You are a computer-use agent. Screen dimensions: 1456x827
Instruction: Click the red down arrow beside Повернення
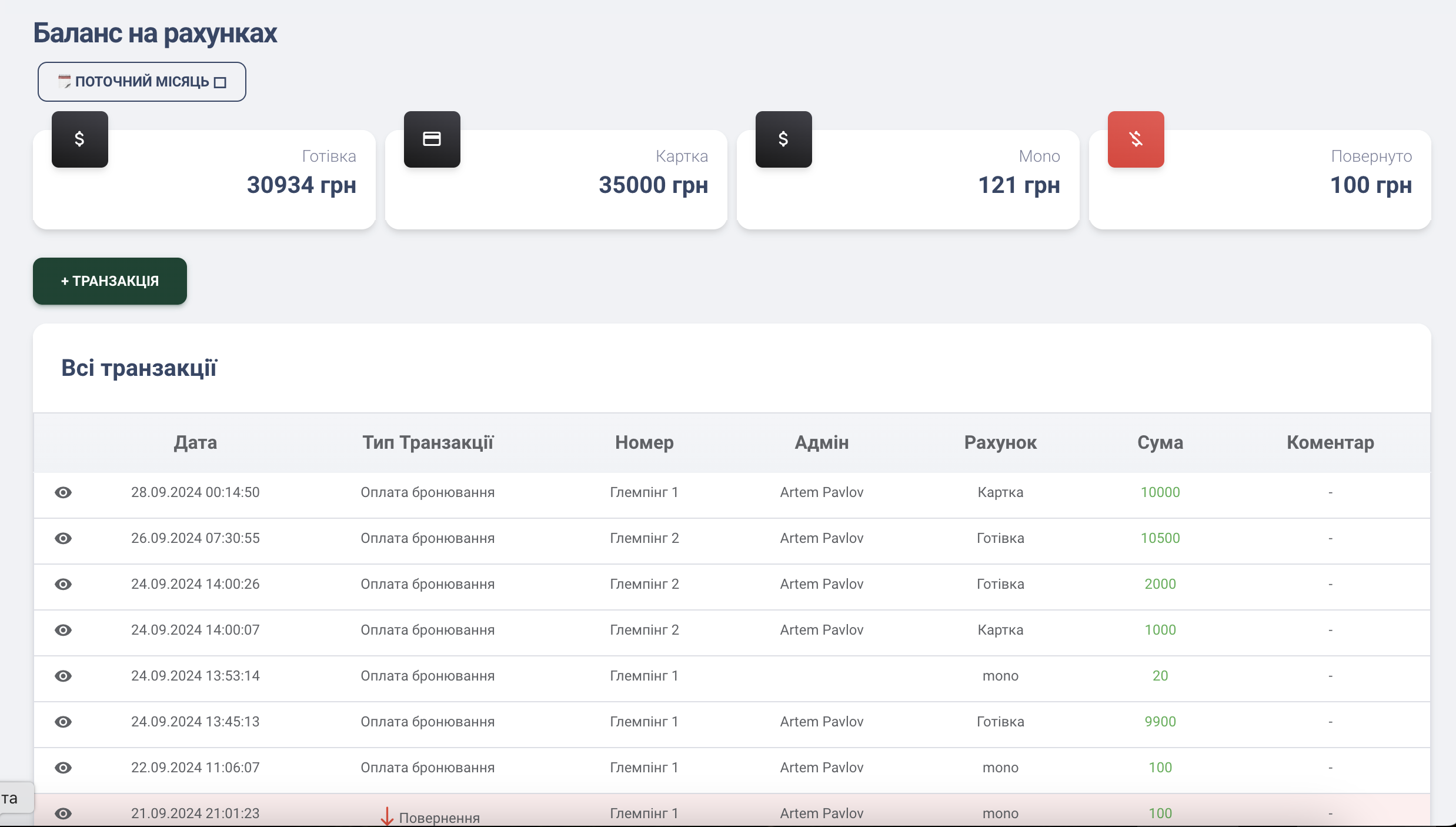(387, 816)
